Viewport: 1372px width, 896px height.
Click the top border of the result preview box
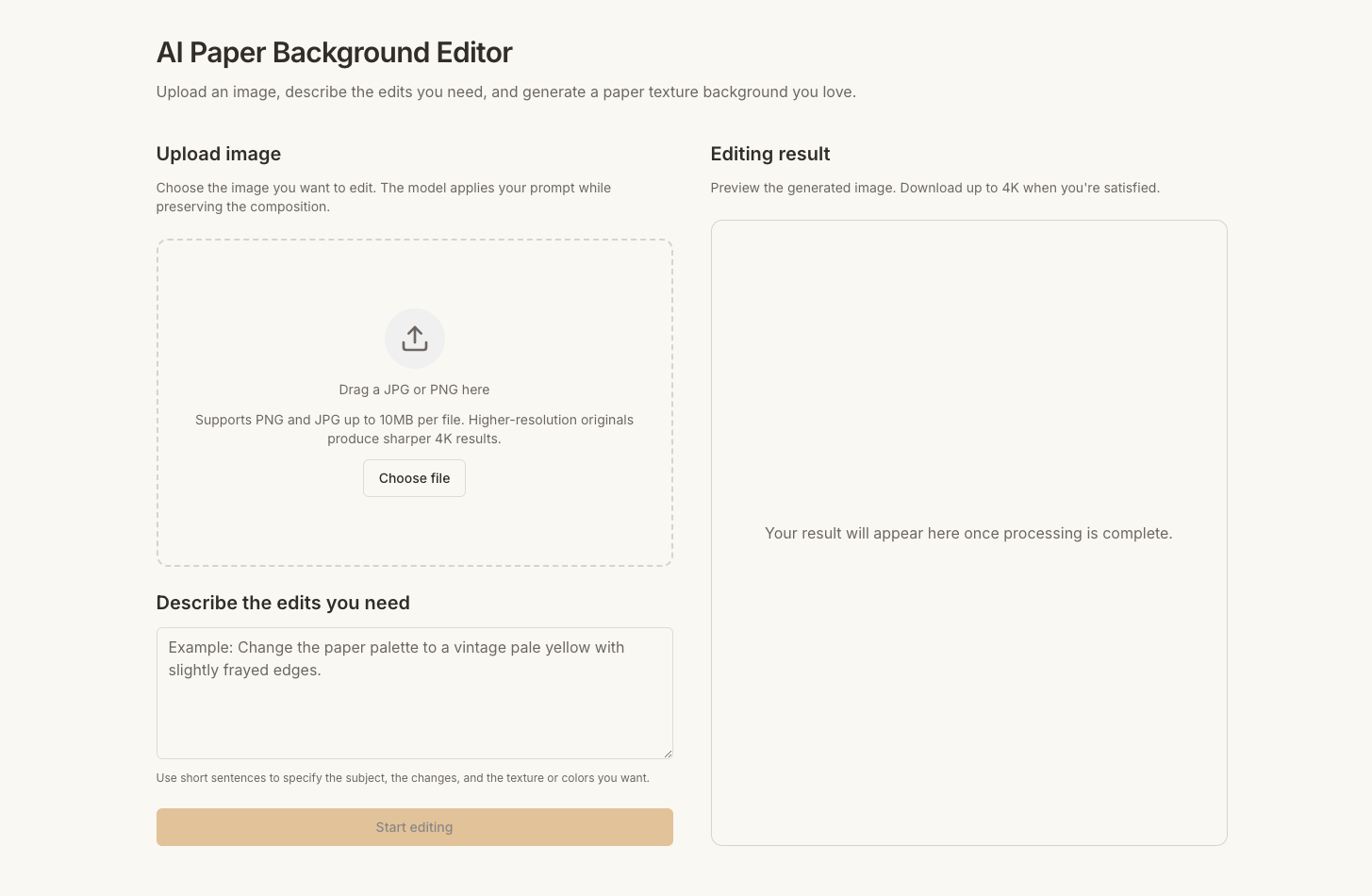pyautogui.click(x=968, y=221)
